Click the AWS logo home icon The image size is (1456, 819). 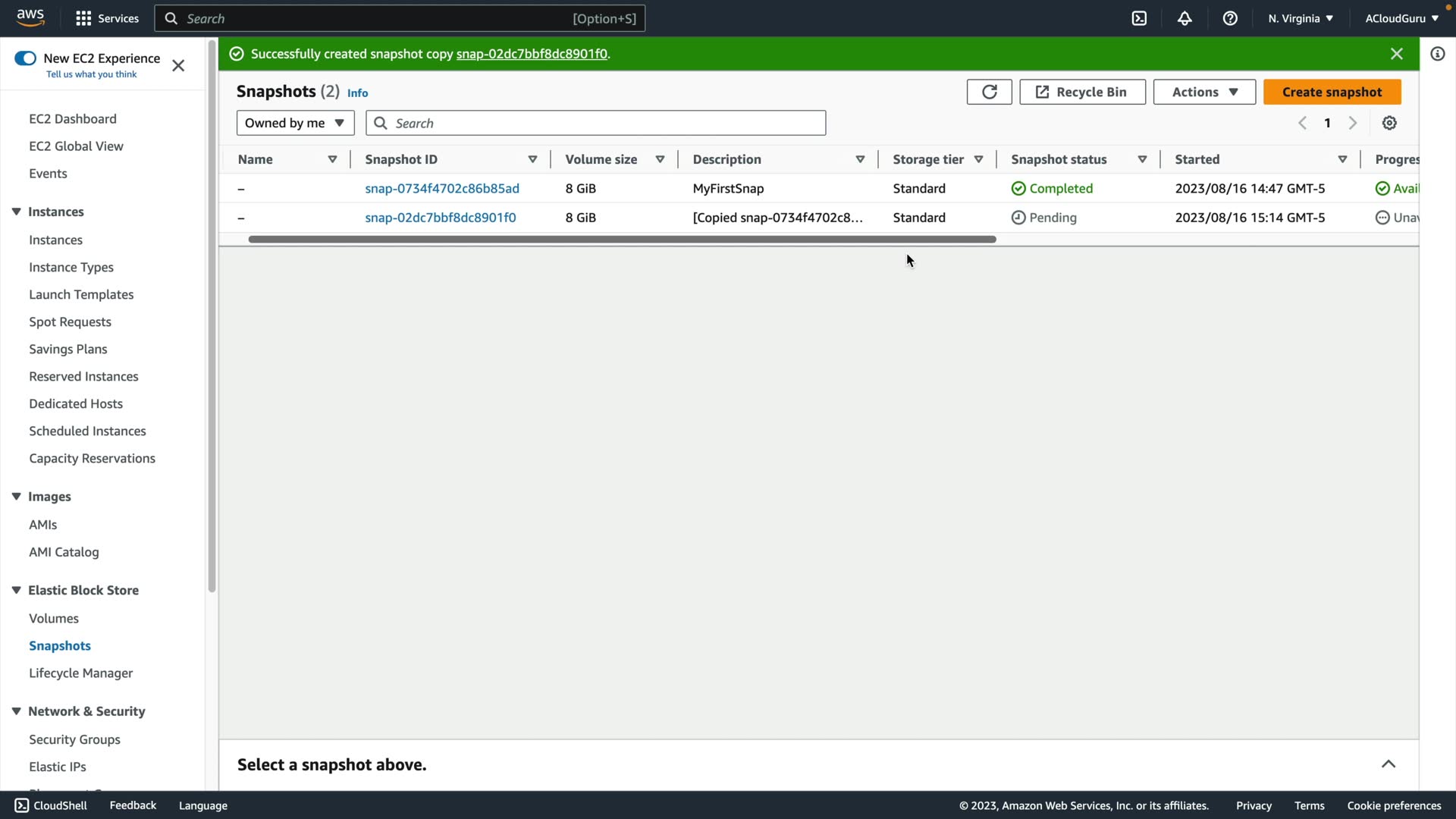click(30, 17)
